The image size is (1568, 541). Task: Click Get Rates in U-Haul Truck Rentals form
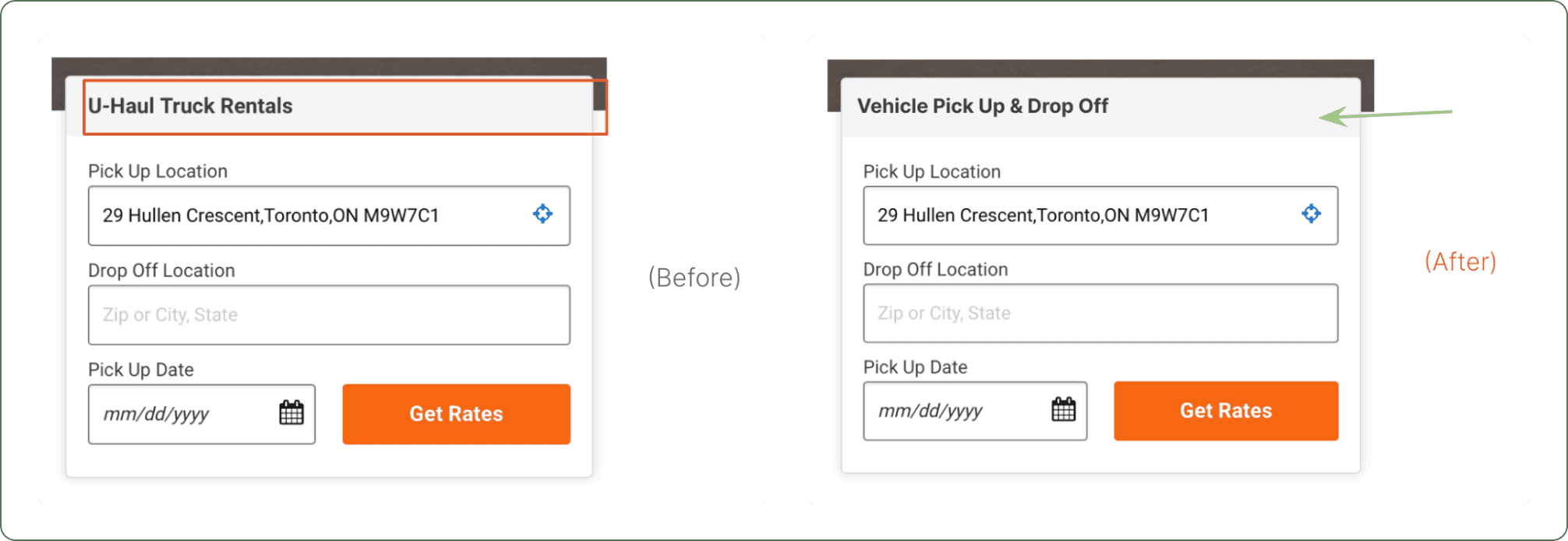[457, 414]
